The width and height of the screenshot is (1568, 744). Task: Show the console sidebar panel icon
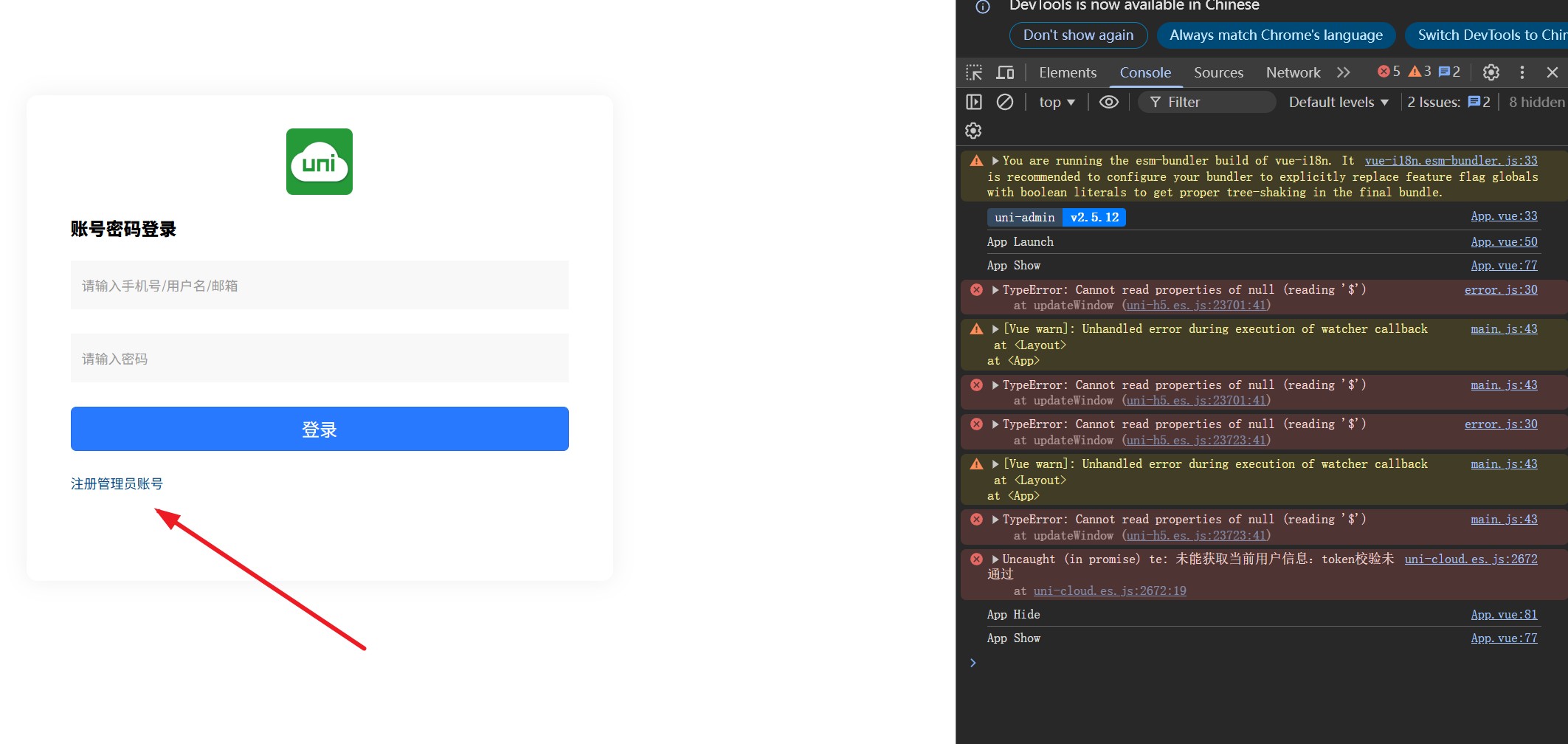[974, 102]
